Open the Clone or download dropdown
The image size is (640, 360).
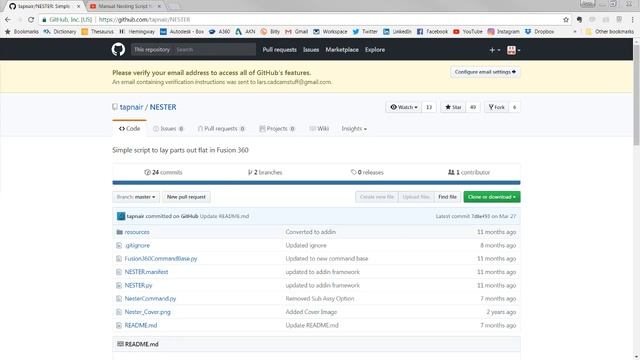click(x=491, y=197)
